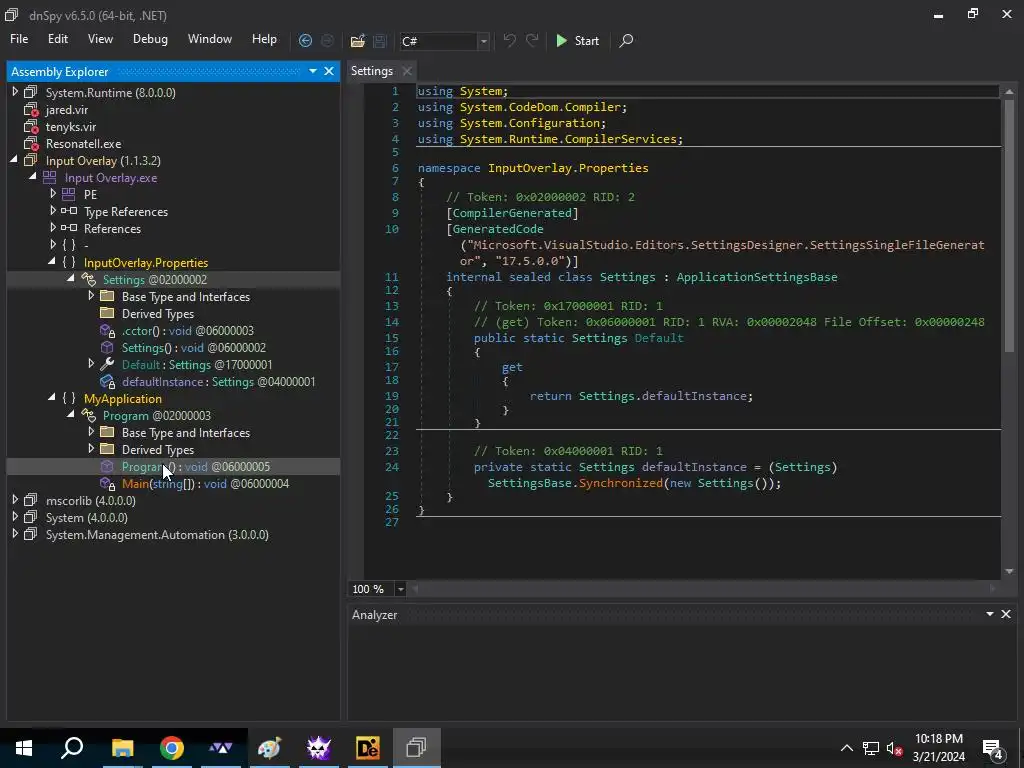Click the Program @02000003 class icon
1024x768 pixels.
tap(89, 415)
